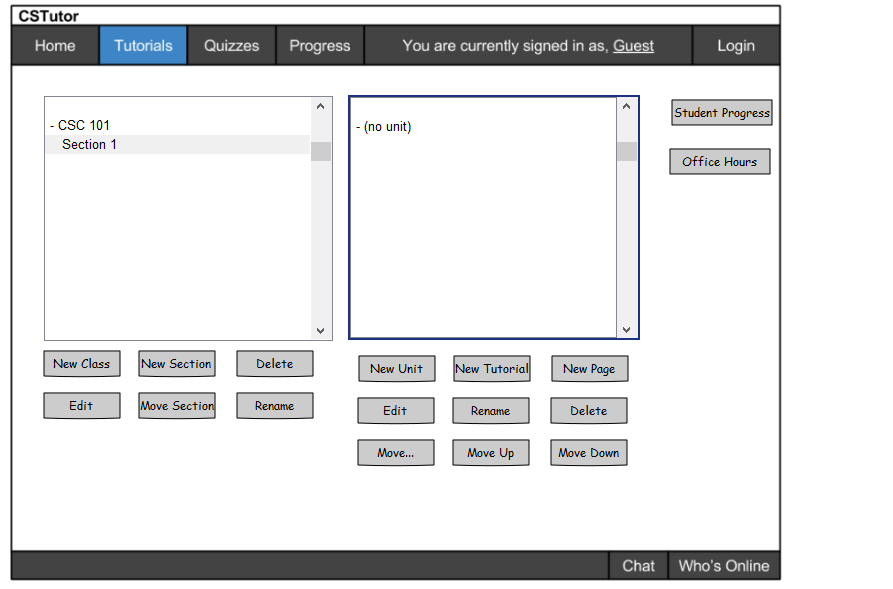Screen dimensions: 893x589
Task: Create a New Unit
Action: coord(396,369)
